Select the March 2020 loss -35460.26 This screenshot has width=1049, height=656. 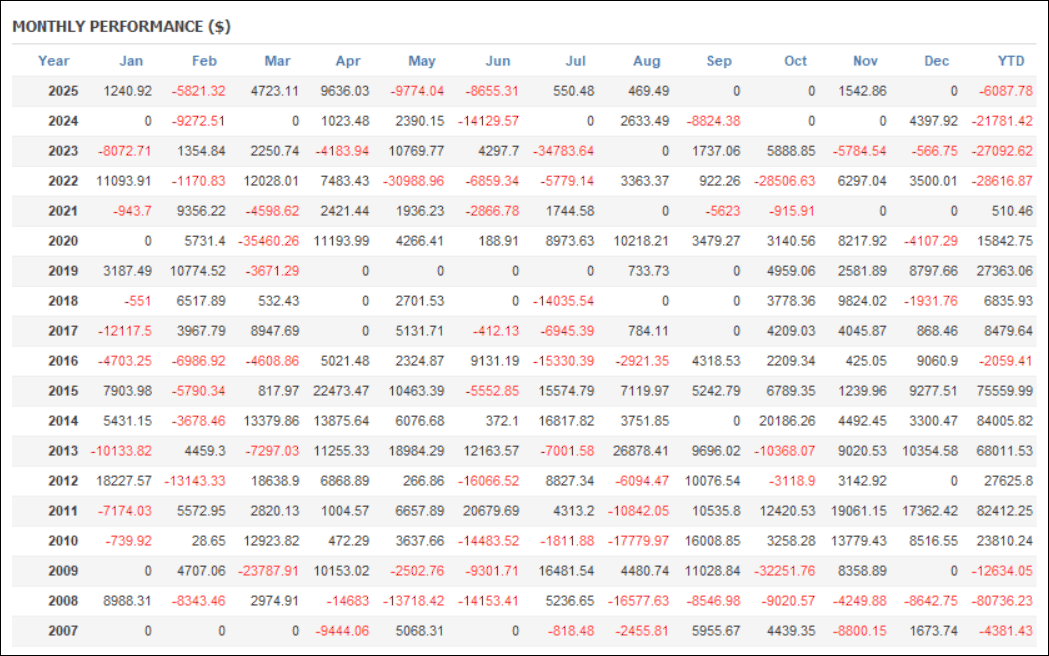265,241
